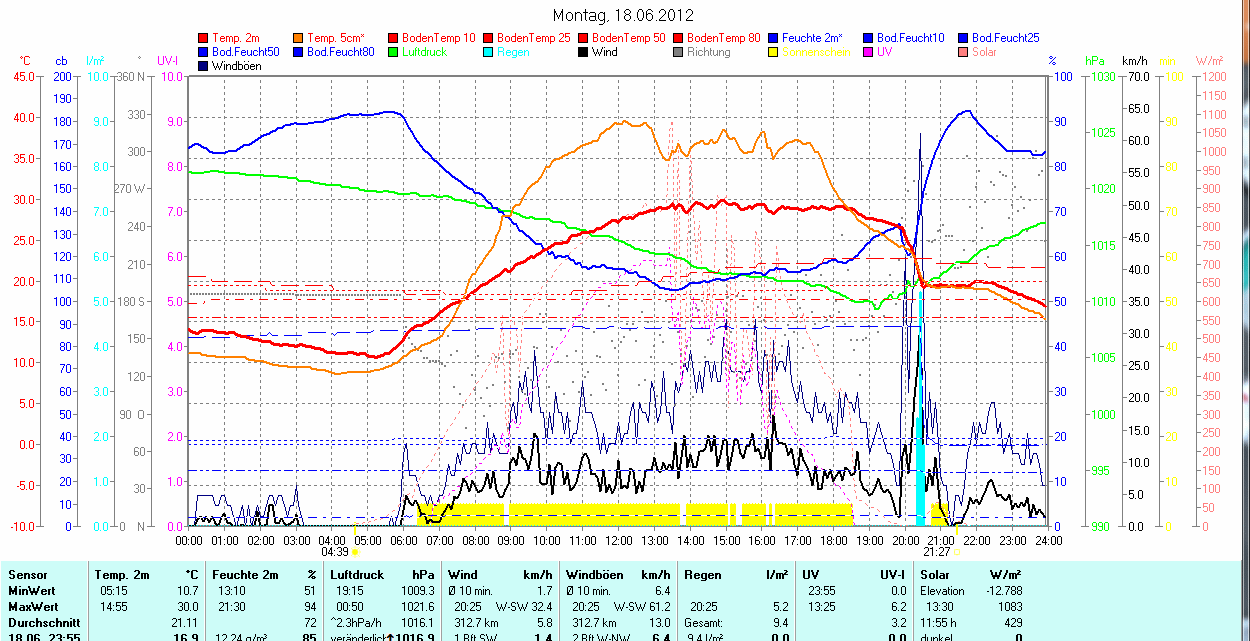Select the MaxWert row label
The width and height of the screenshot is (1250, 641).
coord(31,607)
